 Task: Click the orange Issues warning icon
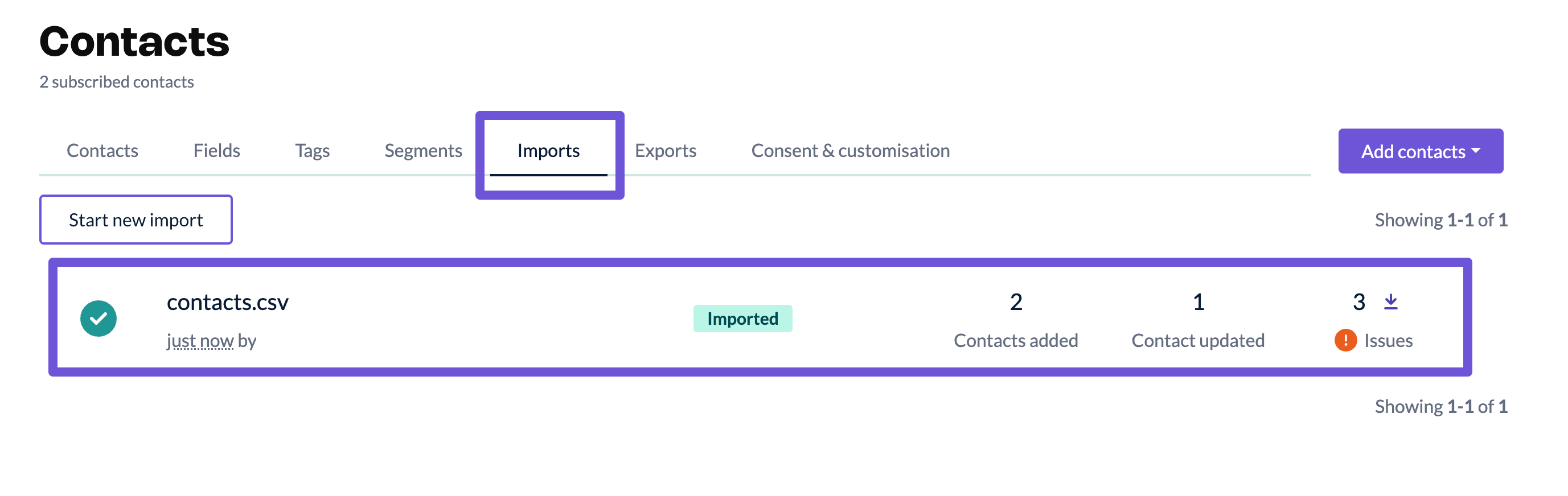coord(1345,340)
